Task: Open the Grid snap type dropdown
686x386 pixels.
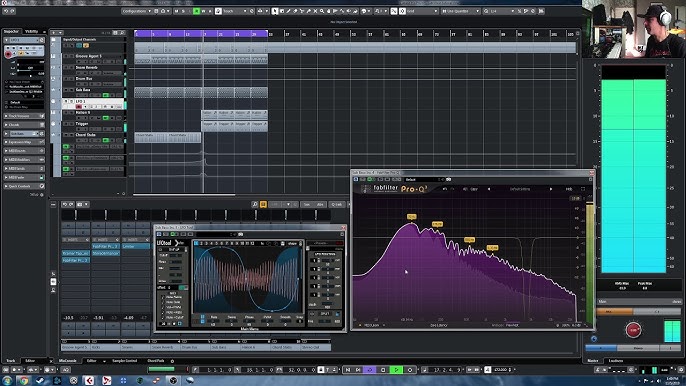Action: [x=422, y=11]
